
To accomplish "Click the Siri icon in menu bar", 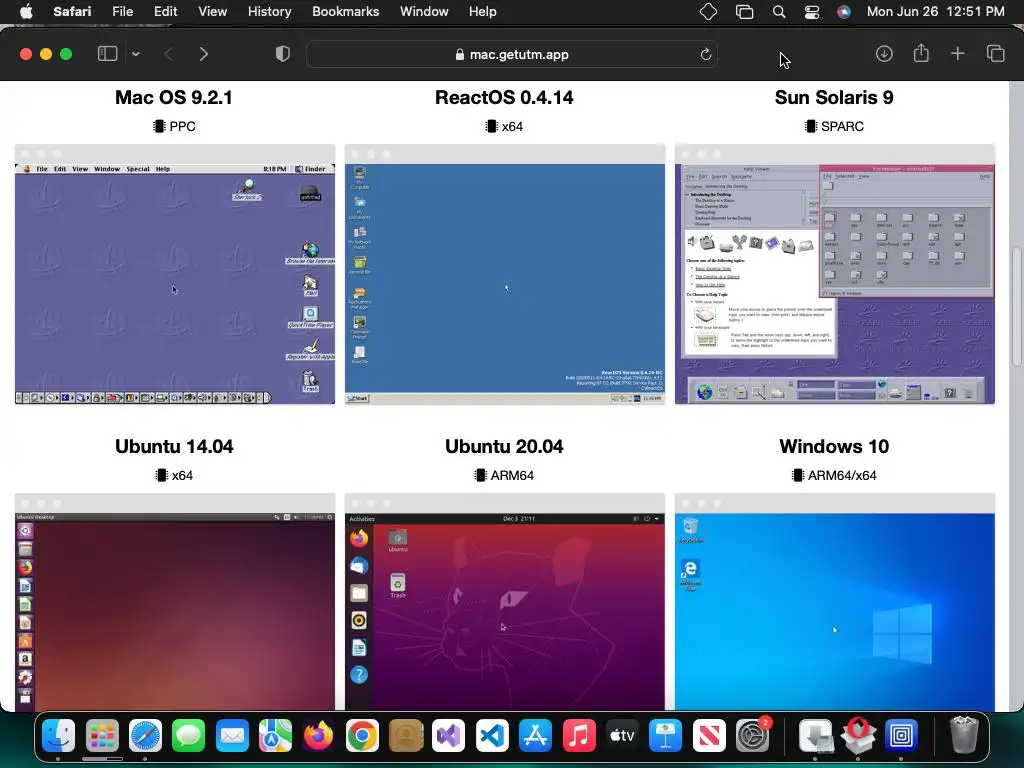I will click(x=844, y=12).
